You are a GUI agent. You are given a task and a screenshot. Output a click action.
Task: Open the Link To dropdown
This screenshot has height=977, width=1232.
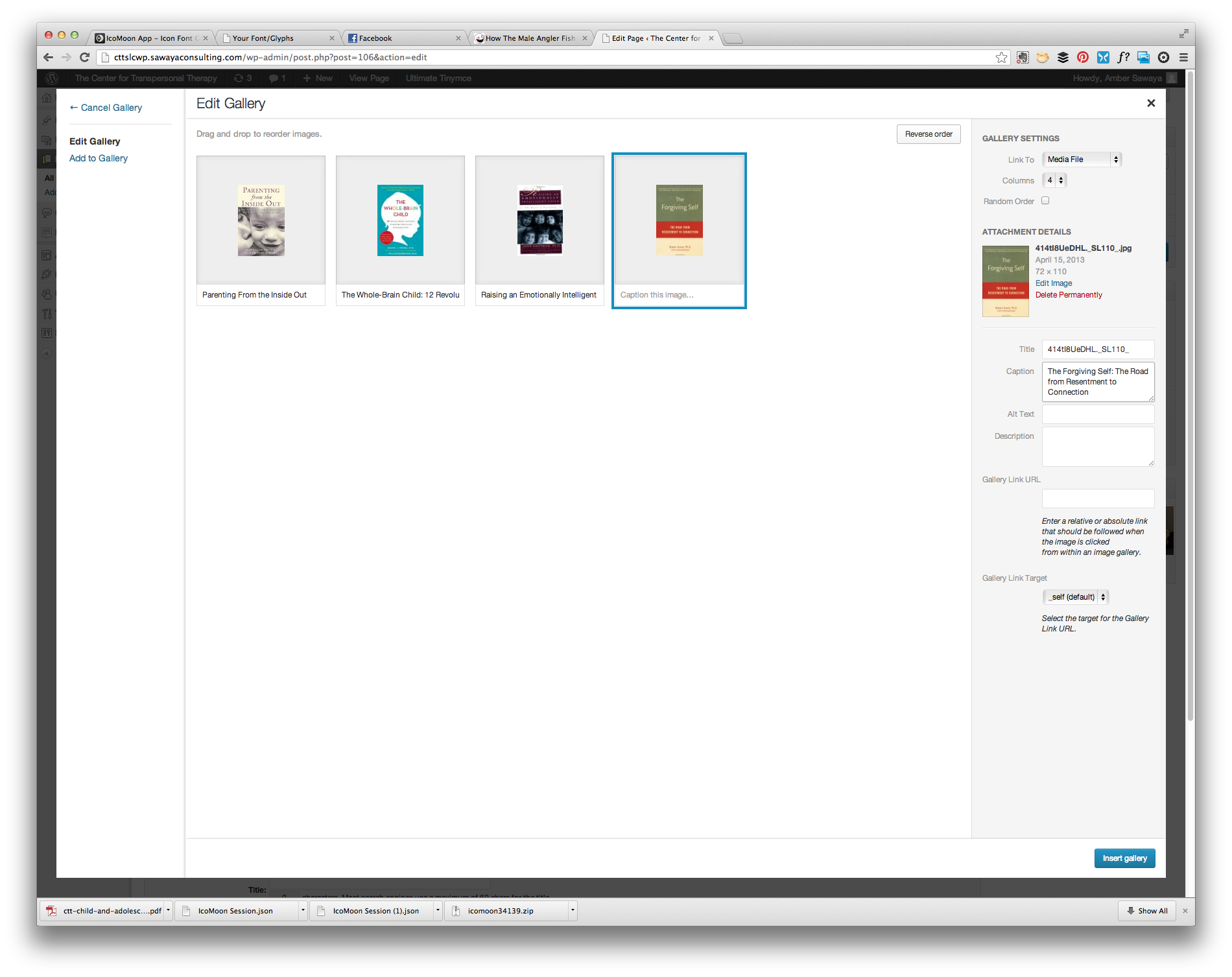click(x=1082, y=159)
